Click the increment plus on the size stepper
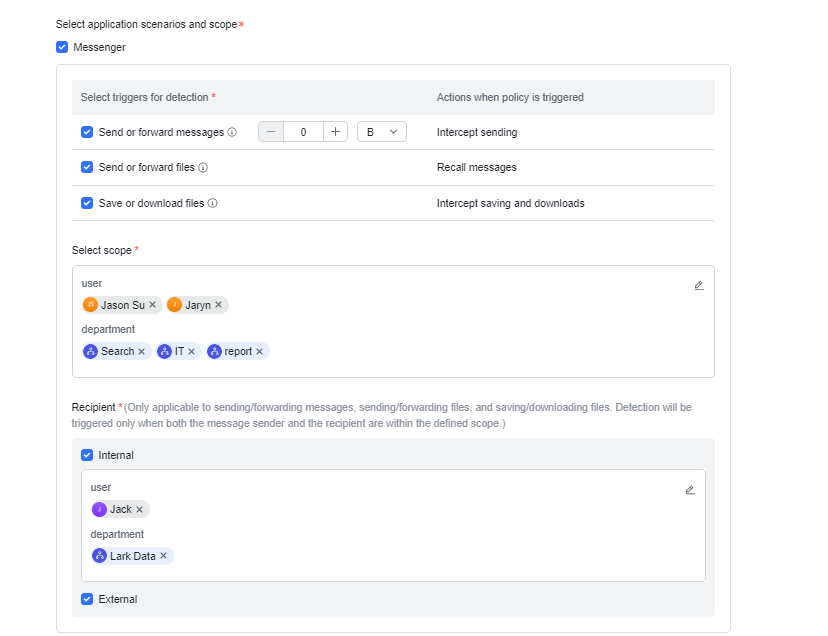 pos(335,132)
